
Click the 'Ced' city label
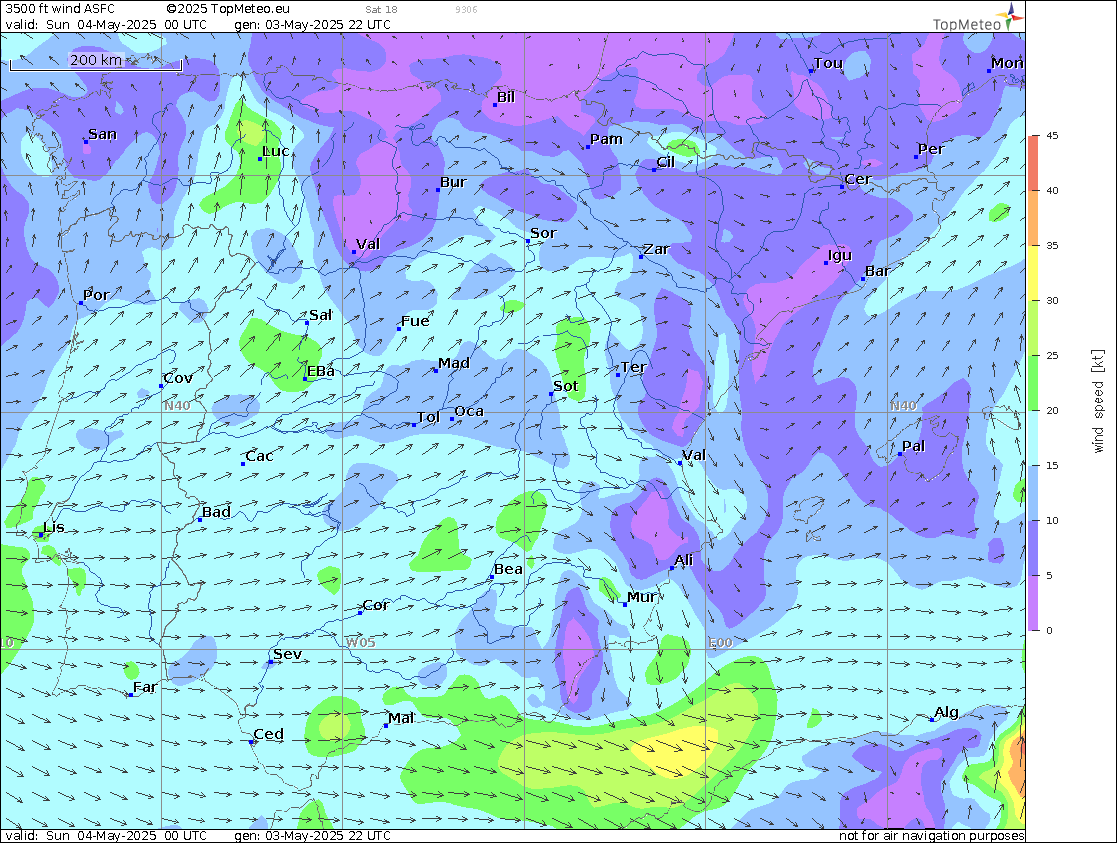coord(269,734)
